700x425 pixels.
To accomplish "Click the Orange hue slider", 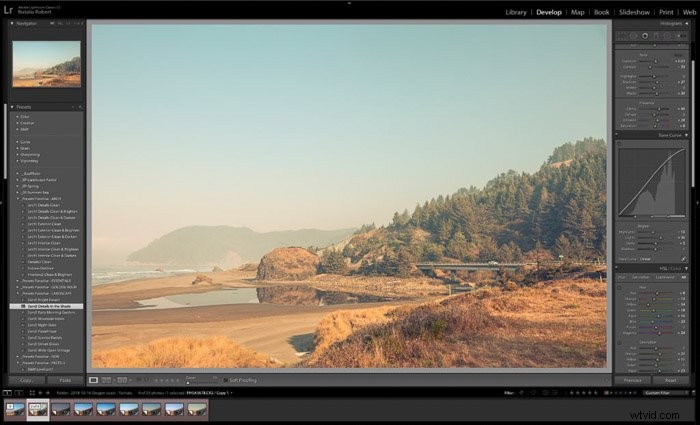I will point(655,299).
